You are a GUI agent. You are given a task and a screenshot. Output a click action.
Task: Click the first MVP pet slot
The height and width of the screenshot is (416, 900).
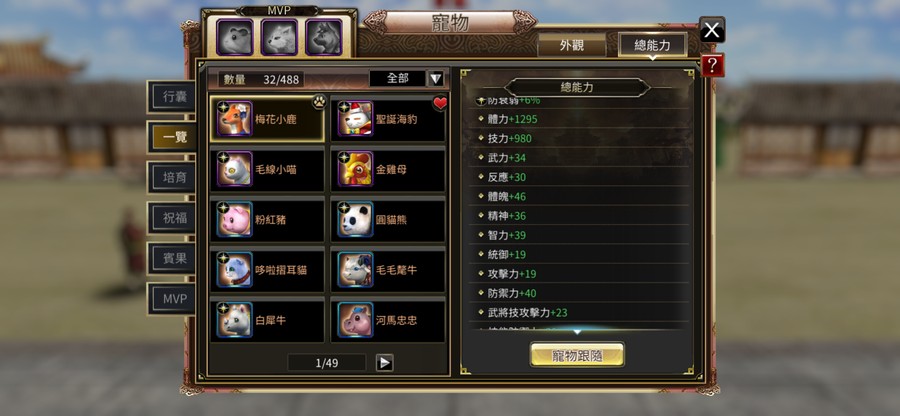tap(235, 37)
